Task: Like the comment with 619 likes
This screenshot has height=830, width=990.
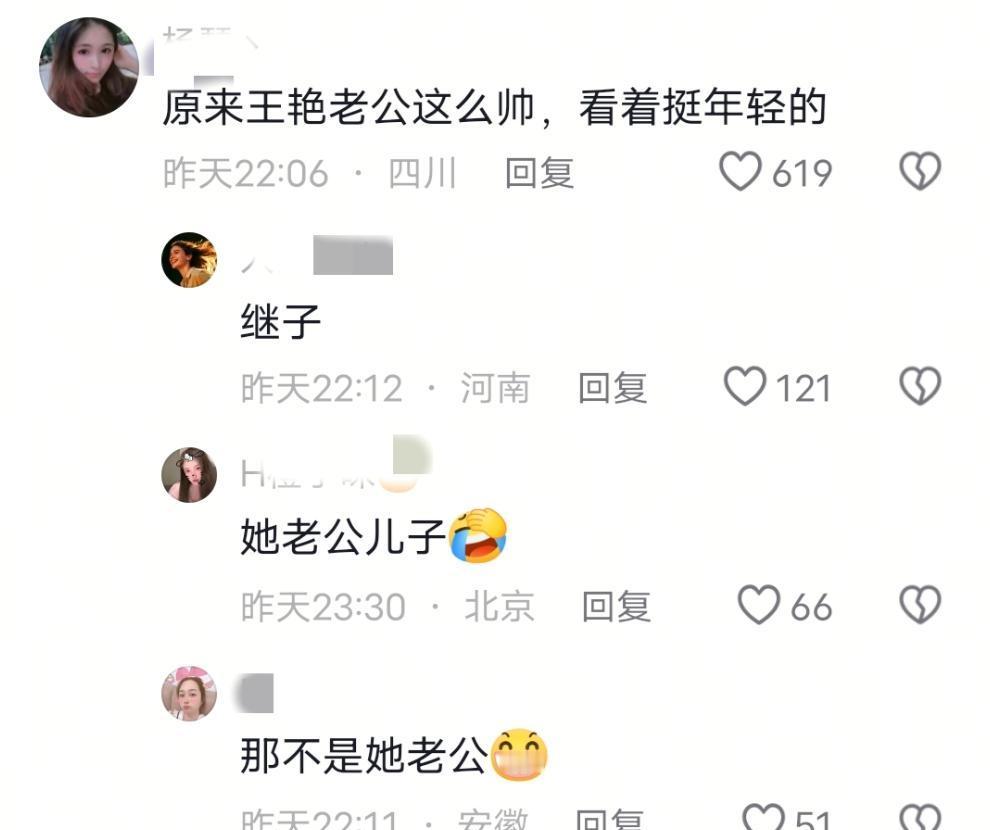Action: click(740, 171)
